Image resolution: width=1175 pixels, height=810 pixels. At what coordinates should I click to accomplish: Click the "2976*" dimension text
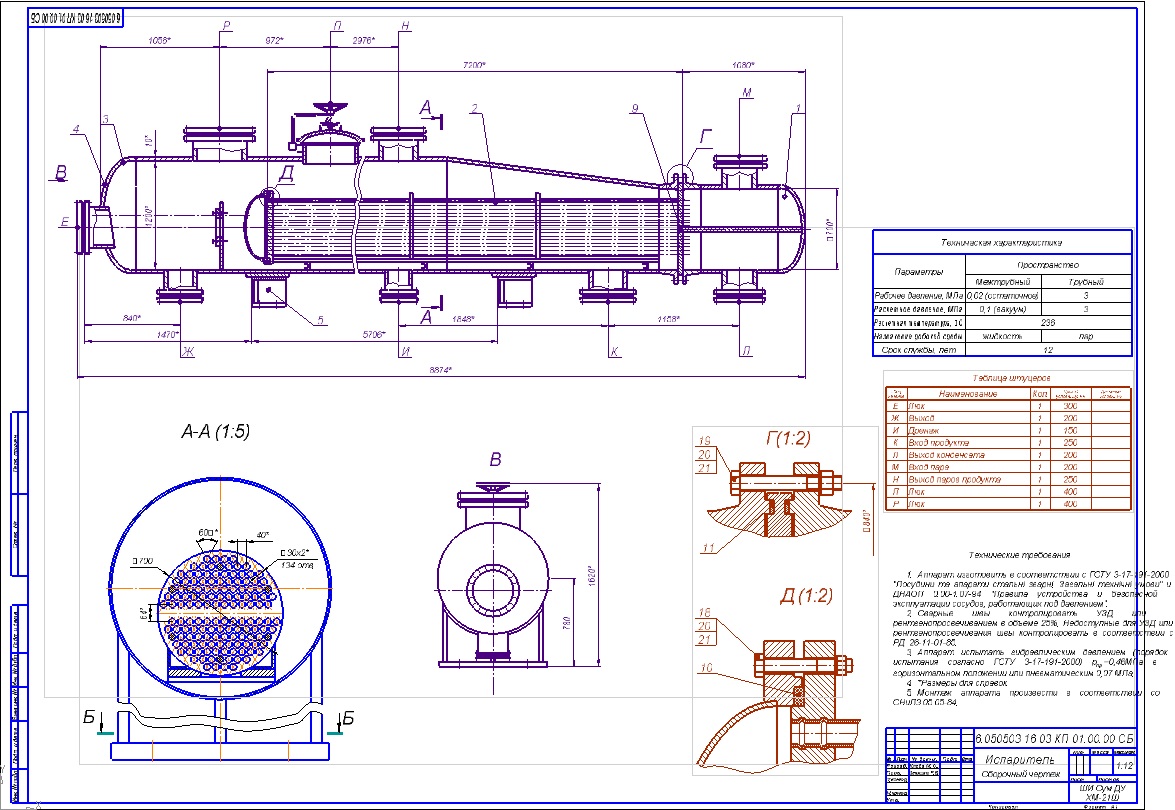pyautogui.click(x=363, y=40)
